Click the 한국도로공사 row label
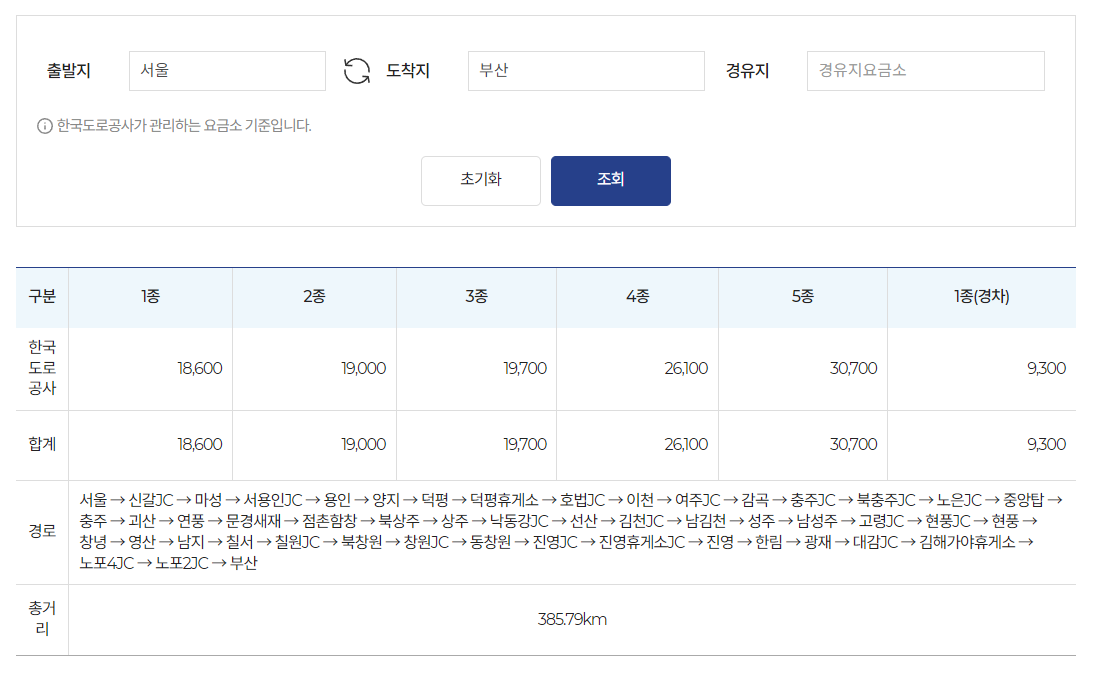 pyautogui.click(x=42, y=367)
